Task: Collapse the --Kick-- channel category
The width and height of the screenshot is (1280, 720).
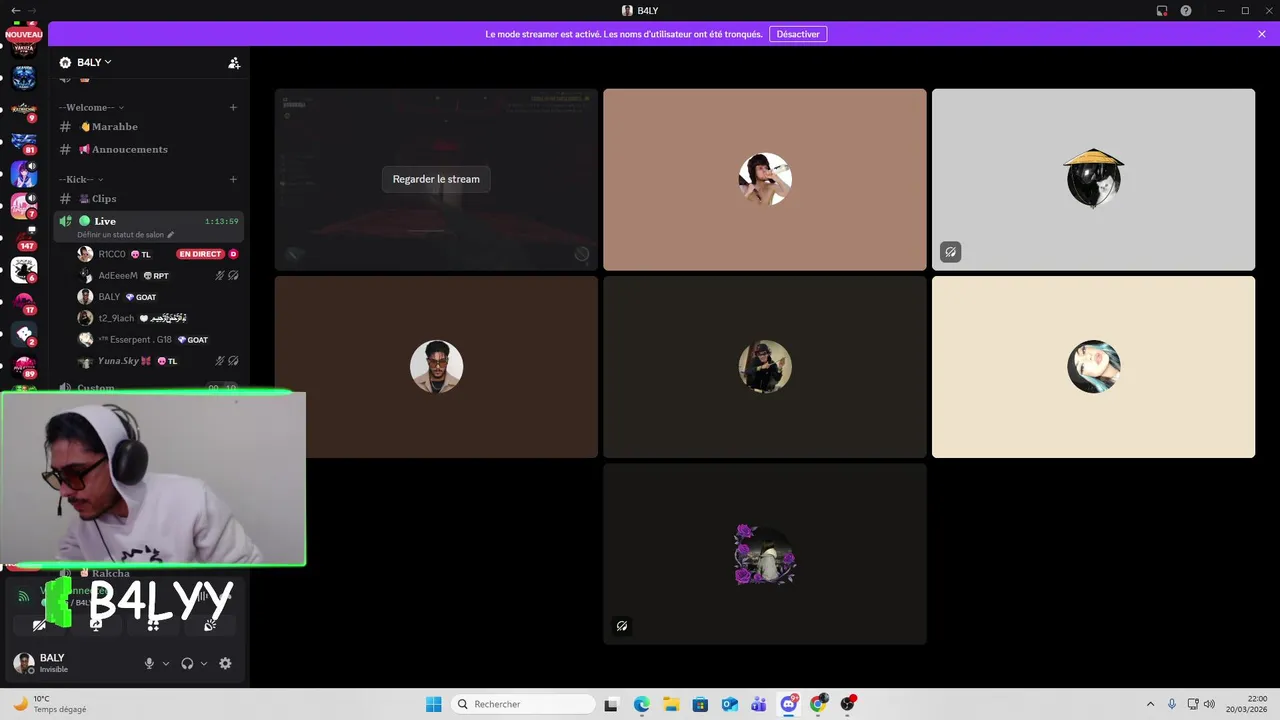Action: (79, 179)
